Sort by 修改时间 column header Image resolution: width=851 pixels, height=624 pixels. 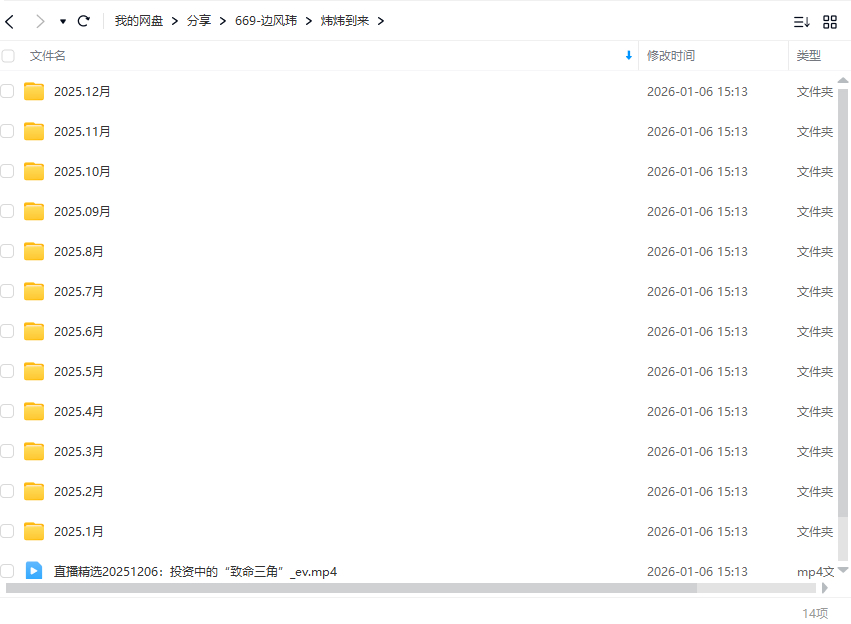671,56
